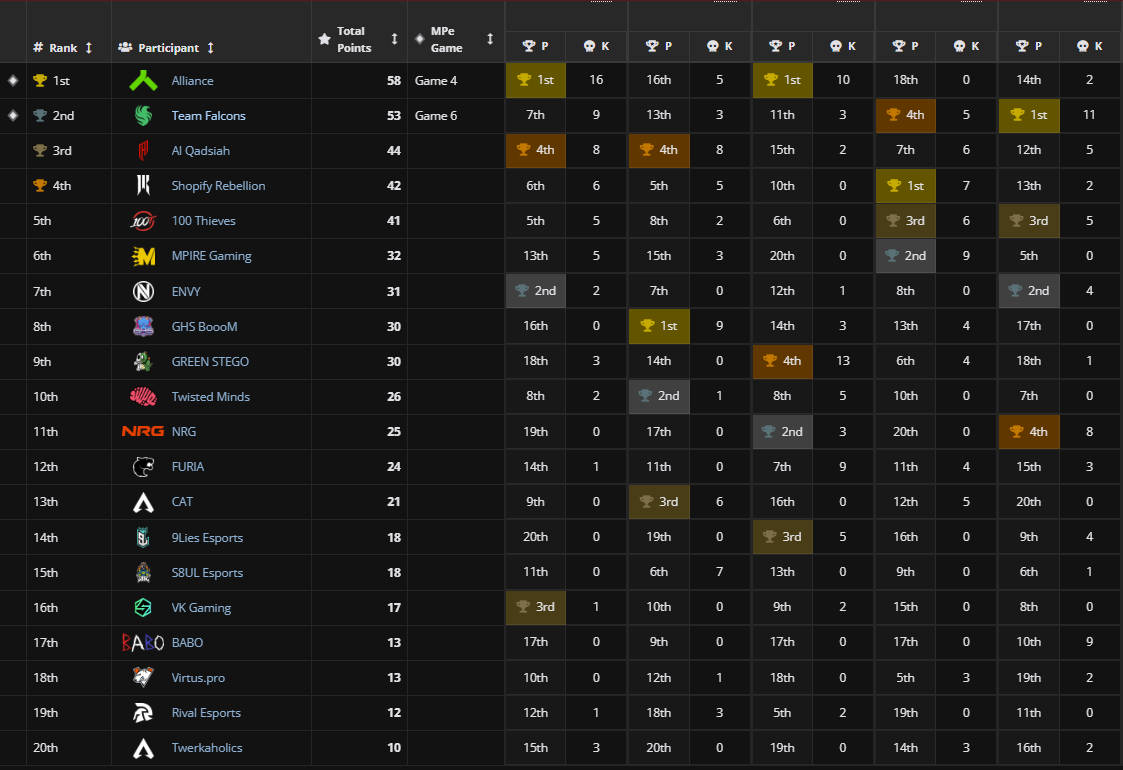1123x770 pixels.
Task: Click the FURIA panther logo
Action: [143, 466]
